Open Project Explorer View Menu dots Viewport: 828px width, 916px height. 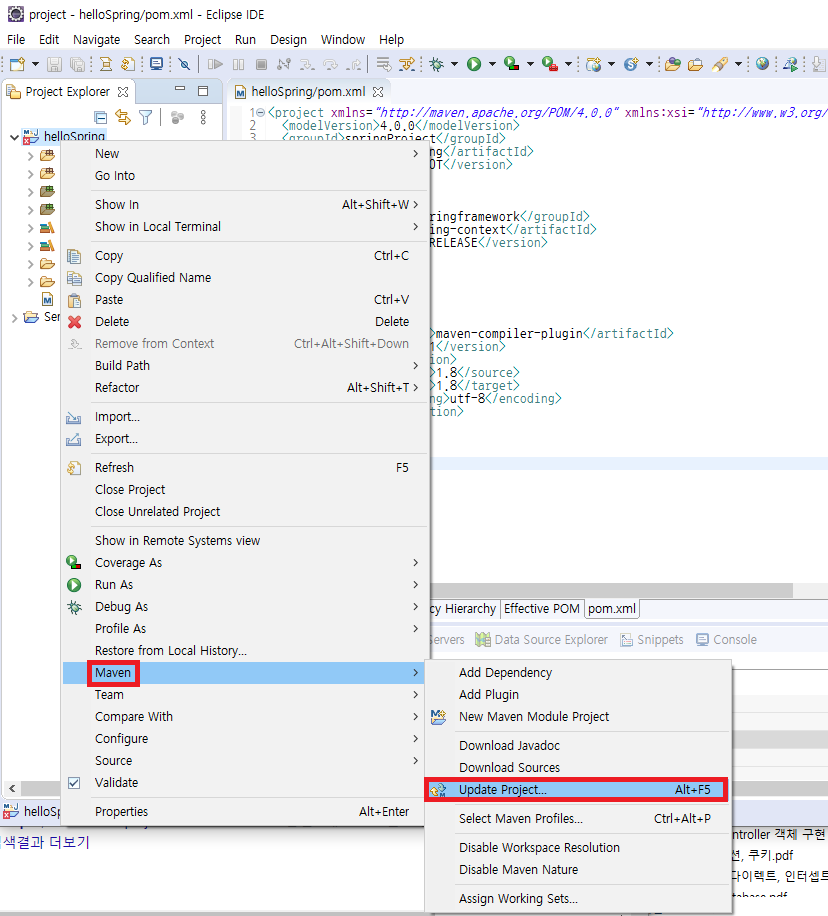click(x=203, y=117)
